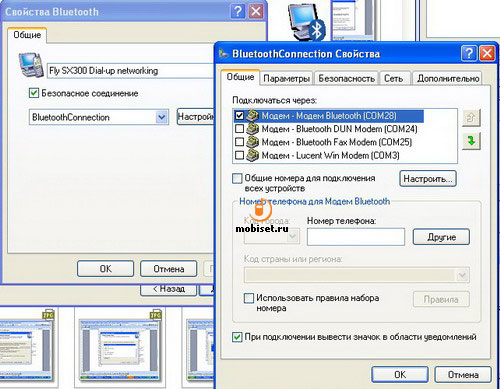Check Bluetooth DUN Modem (COM24) checkbox

point(239,129)
